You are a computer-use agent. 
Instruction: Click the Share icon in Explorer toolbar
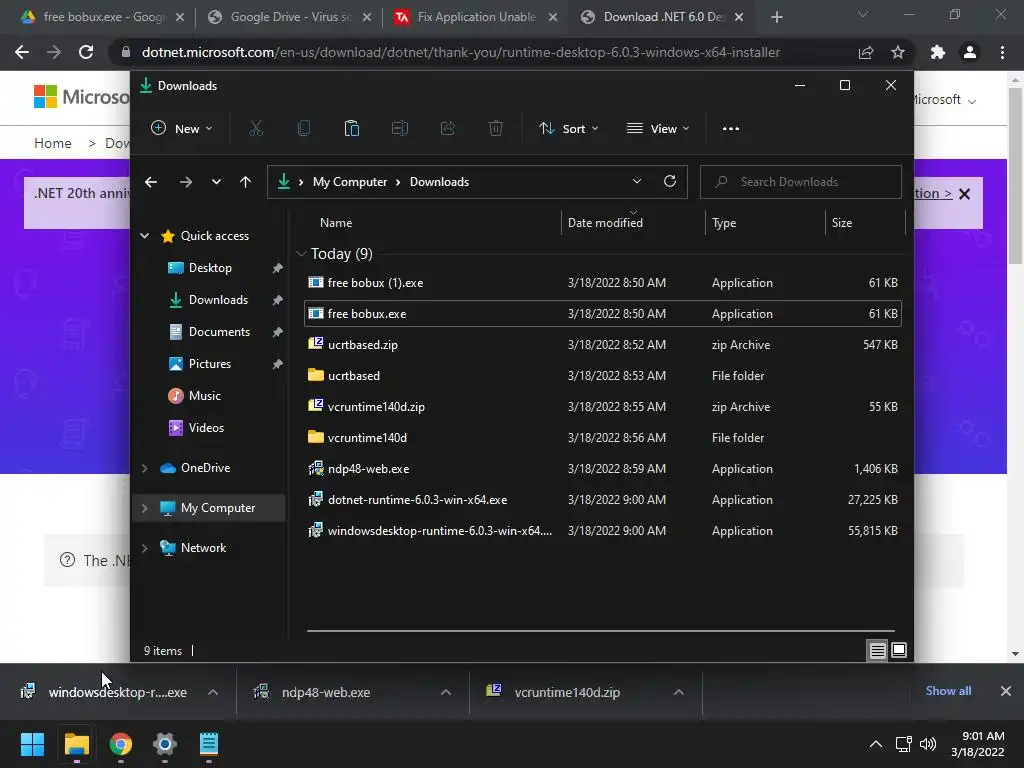pos(448,129)
